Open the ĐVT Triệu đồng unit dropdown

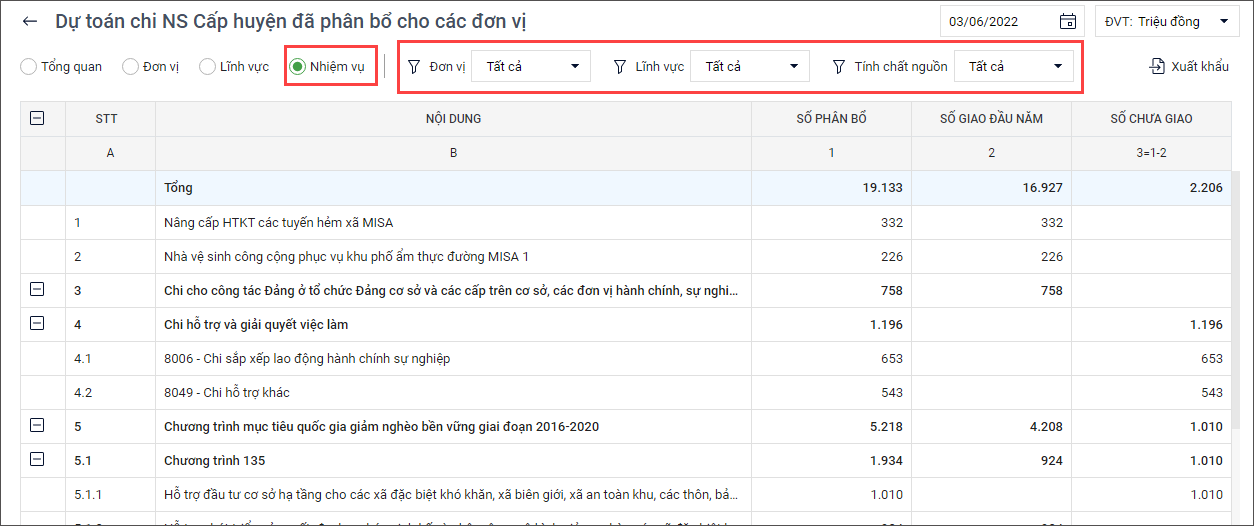point(1166,21)
